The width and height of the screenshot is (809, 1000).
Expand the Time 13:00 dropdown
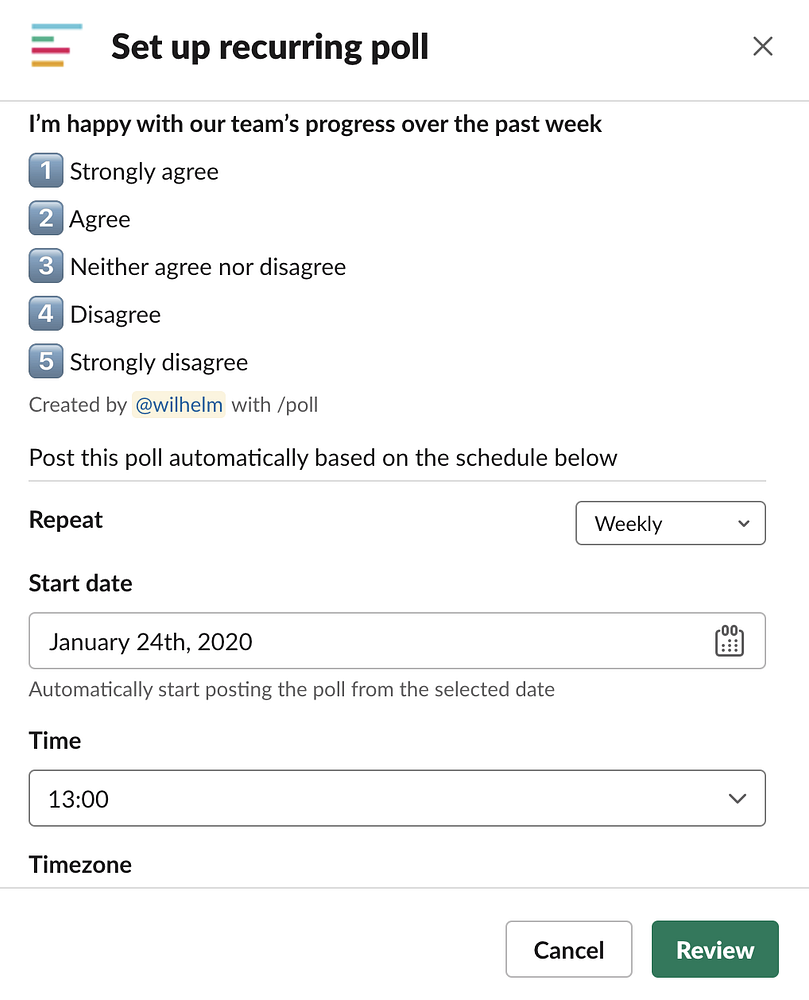(x=397, y=798)
